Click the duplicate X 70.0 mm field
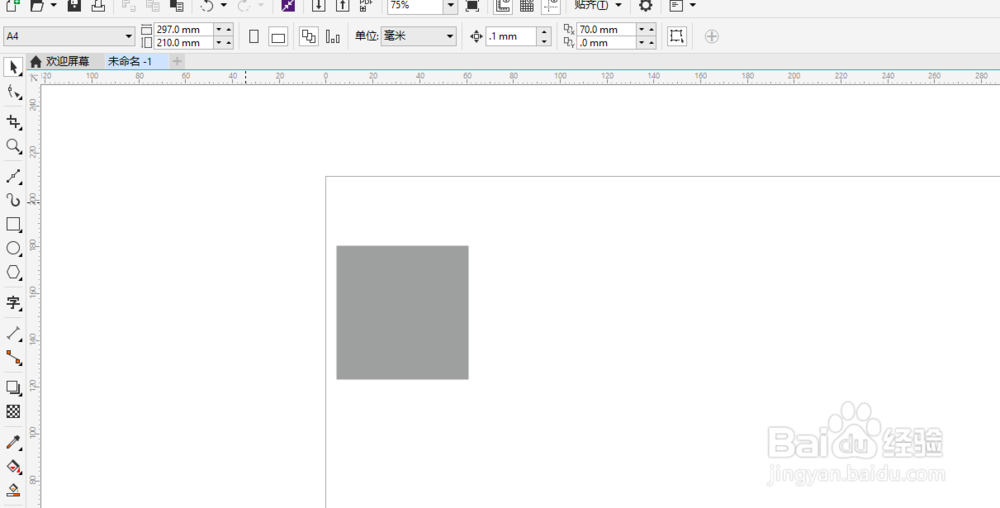This screenshot has width=1000, height=508. 607,29
